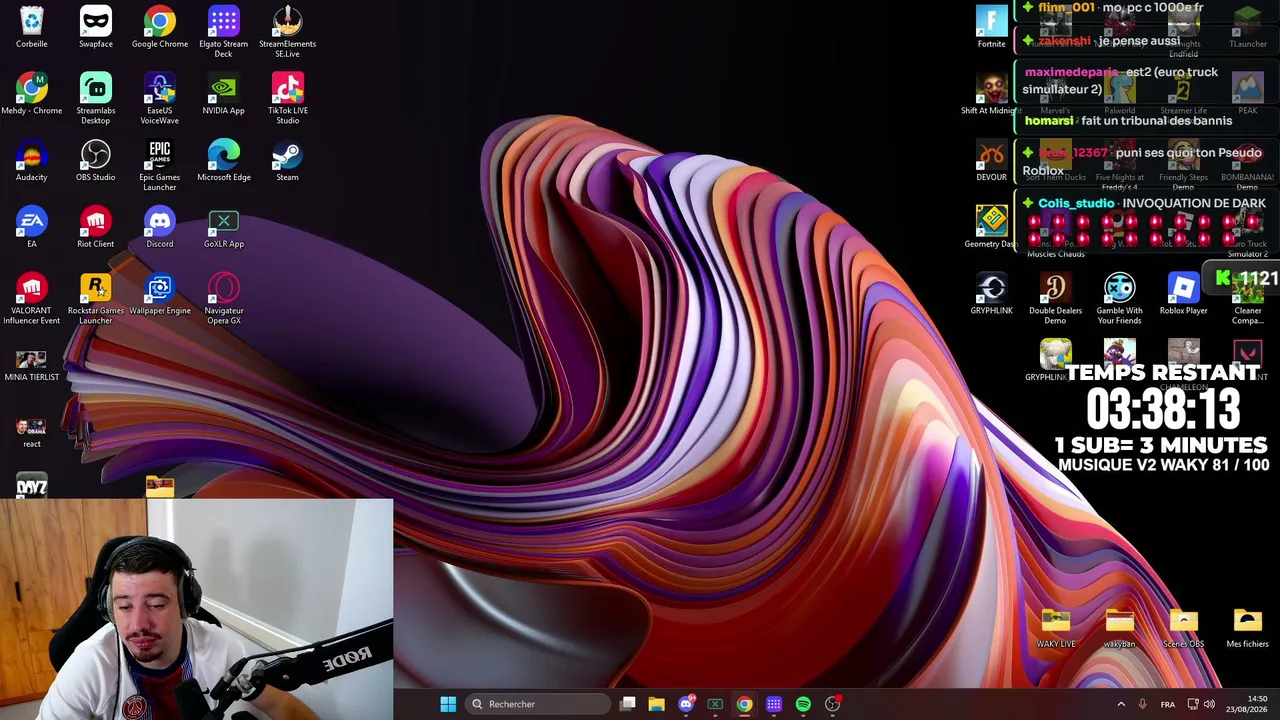Image resolution: width=1280 pixels, height=720 pixels.
Task: Open the react file on desktop
Action: tap(31, 433)
